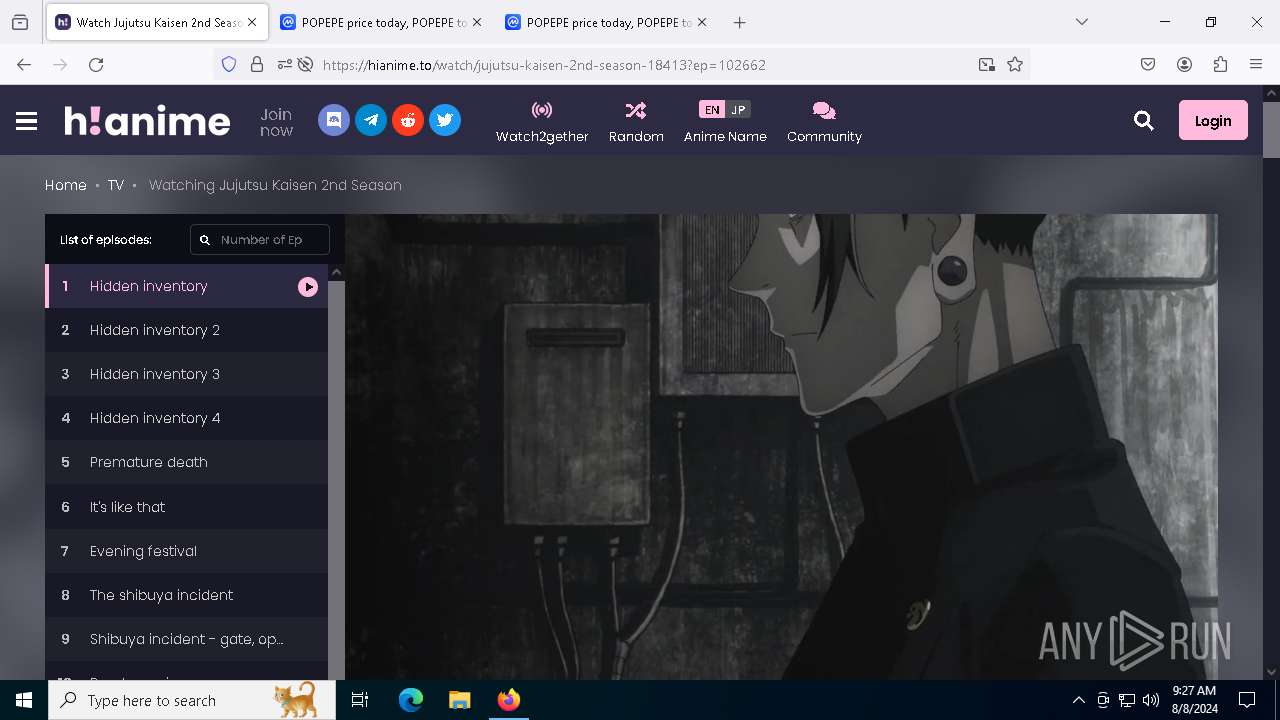Open the Reddit join icon
Viewport: 1280px width, 720px height.
tap(408, 120)
